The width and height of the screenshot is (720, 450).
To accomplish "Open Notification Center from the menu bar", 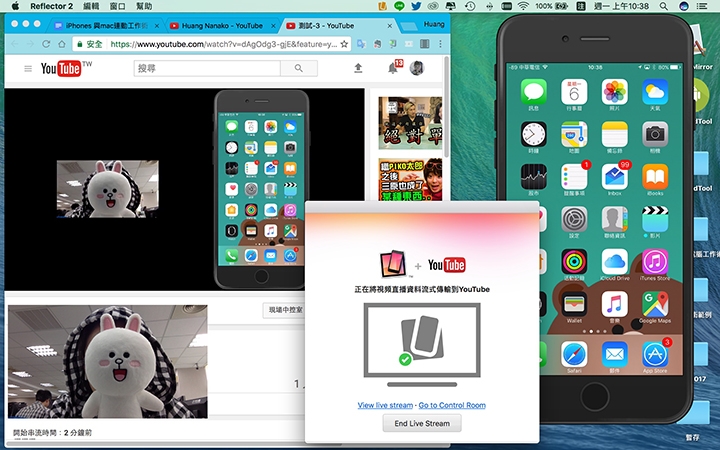I will pos(702,6).
